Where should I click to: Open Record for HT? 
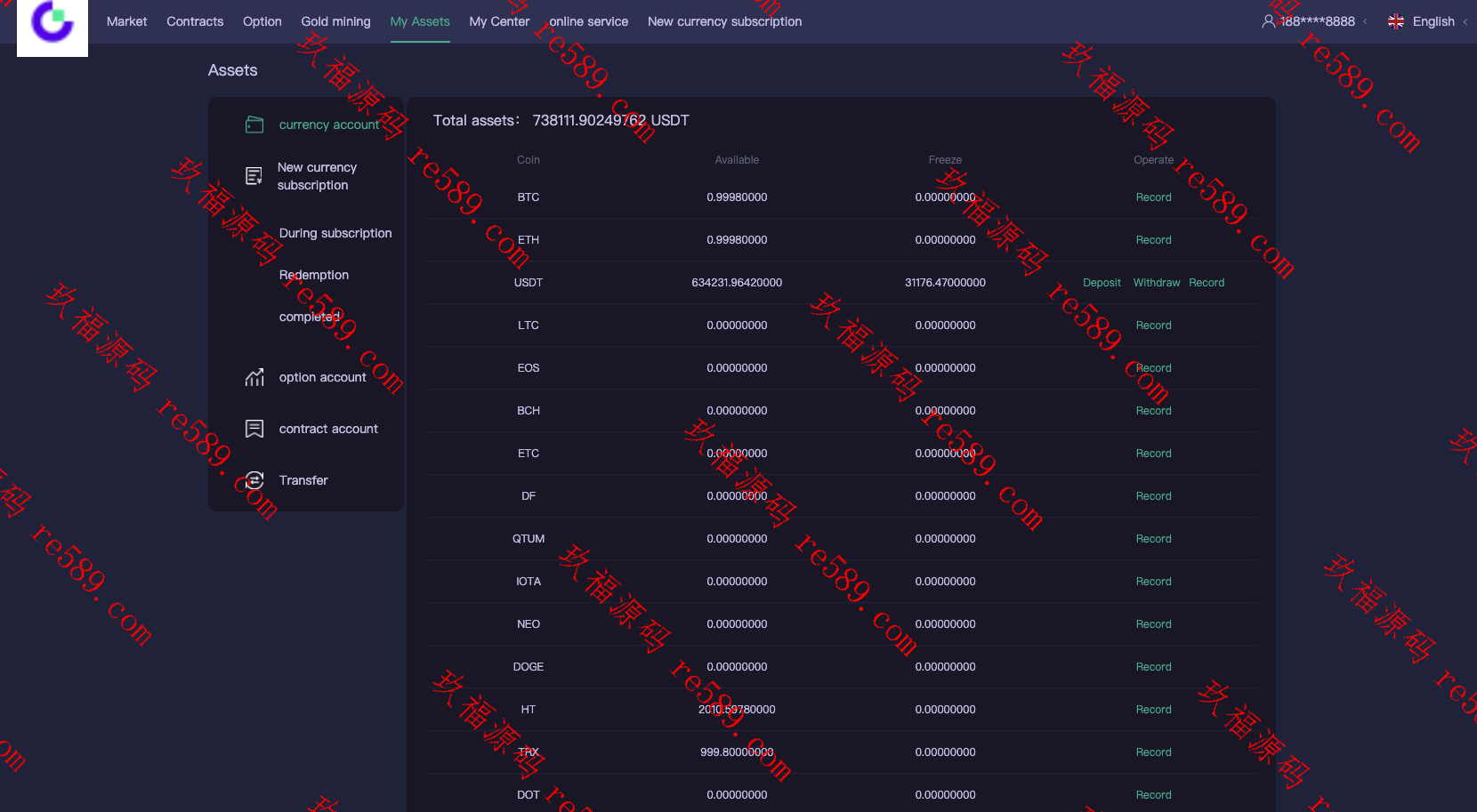(1153, 710)
